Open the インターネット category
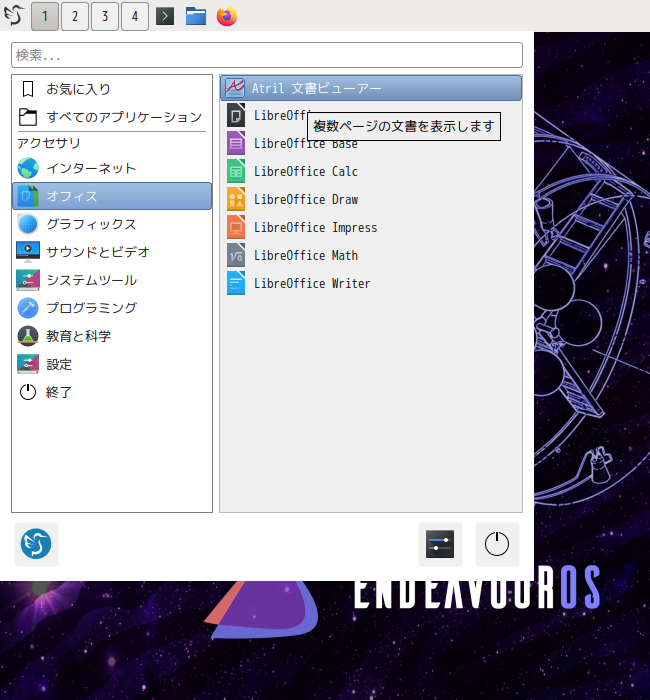The image size is (650, 700). coord(112,168)
